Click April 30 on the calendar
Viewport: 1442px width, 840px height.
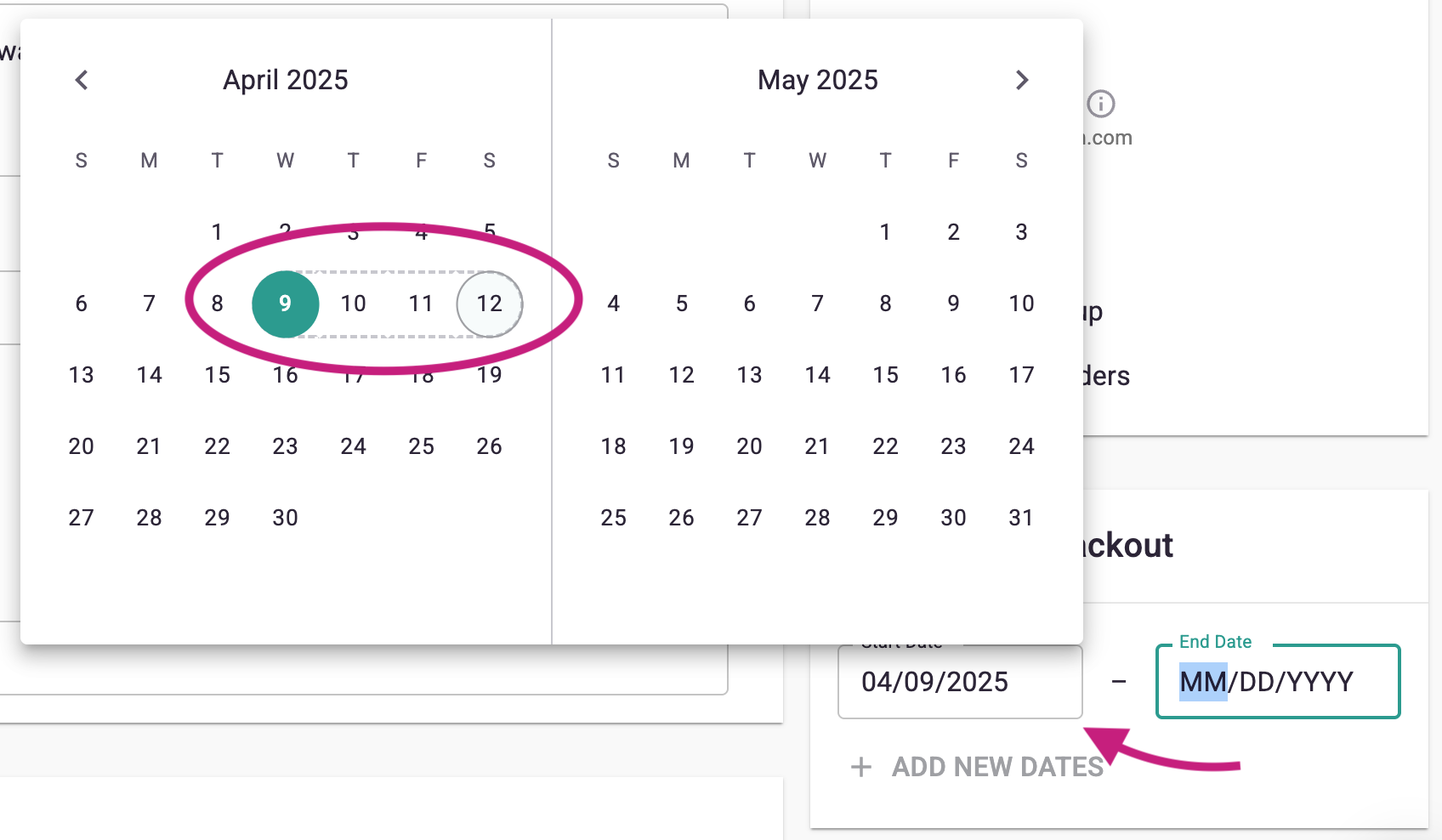285,517
